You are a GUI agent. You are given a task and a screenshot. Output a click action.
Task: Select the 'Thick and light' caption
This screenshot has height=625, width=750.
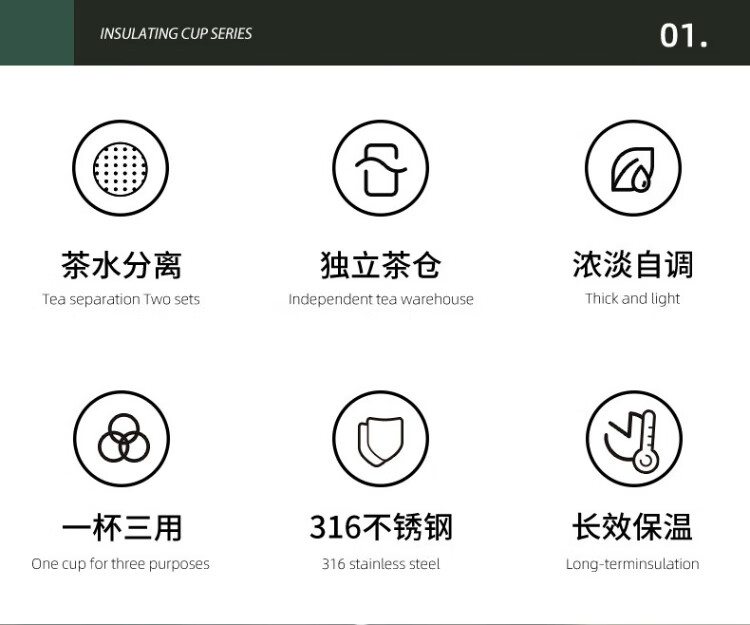pyautogui.click(x=632, y=298)
